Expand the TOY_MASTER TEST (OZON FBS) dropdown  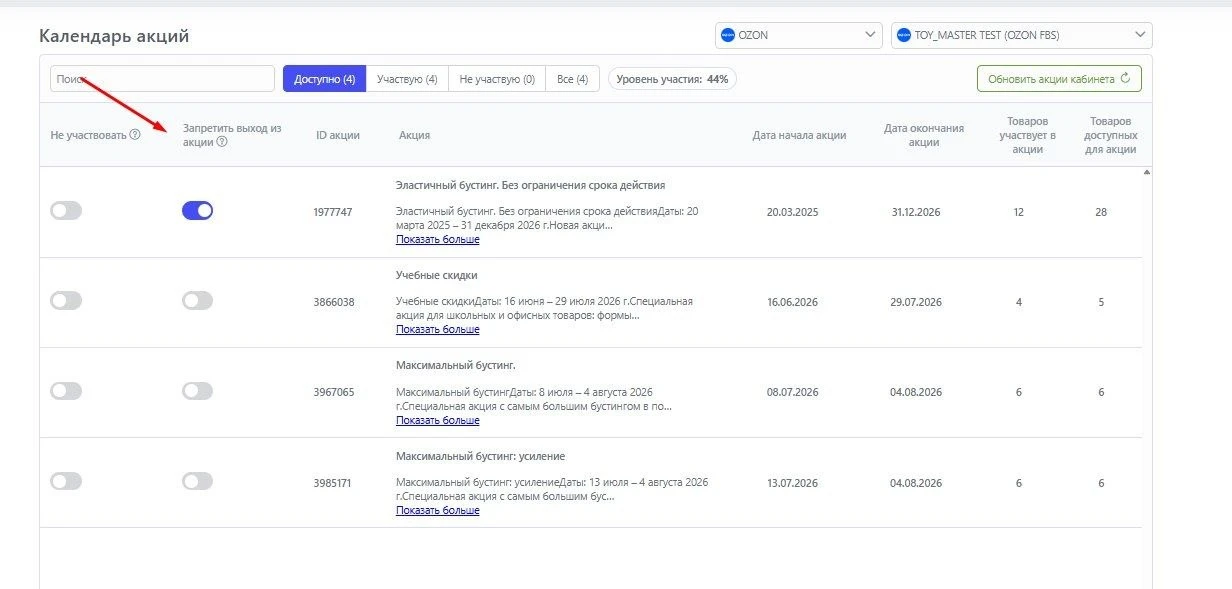click(x=1022, y=35)
